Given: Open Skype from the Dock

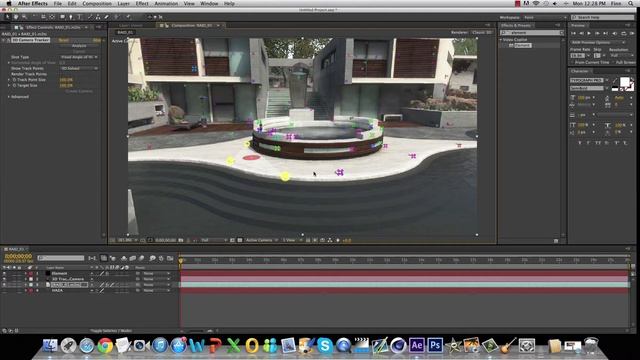Looking at the screenshot, I should [x=325, y=346].
